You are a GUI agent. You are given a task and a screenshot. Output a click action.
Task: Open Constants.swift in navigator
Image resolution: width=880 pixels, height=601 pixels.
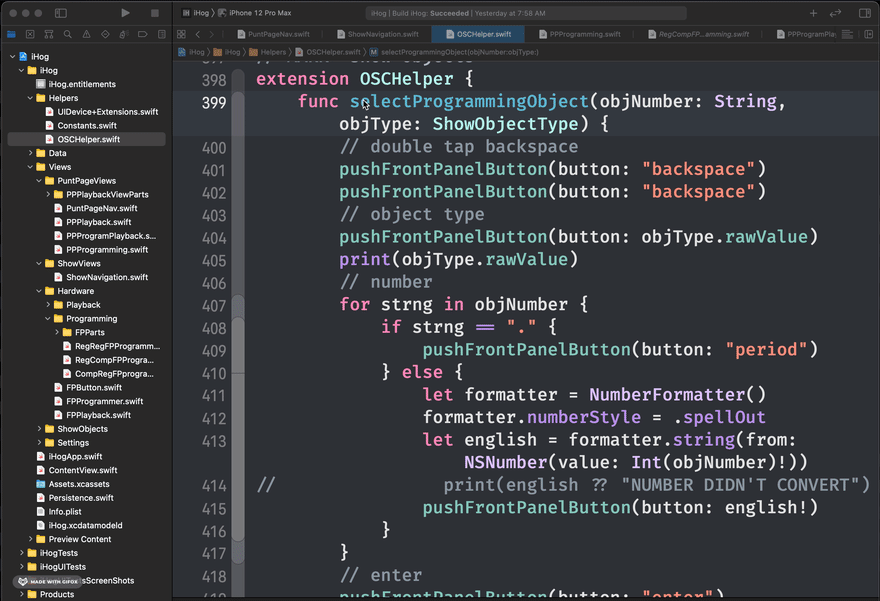[86, 126]
